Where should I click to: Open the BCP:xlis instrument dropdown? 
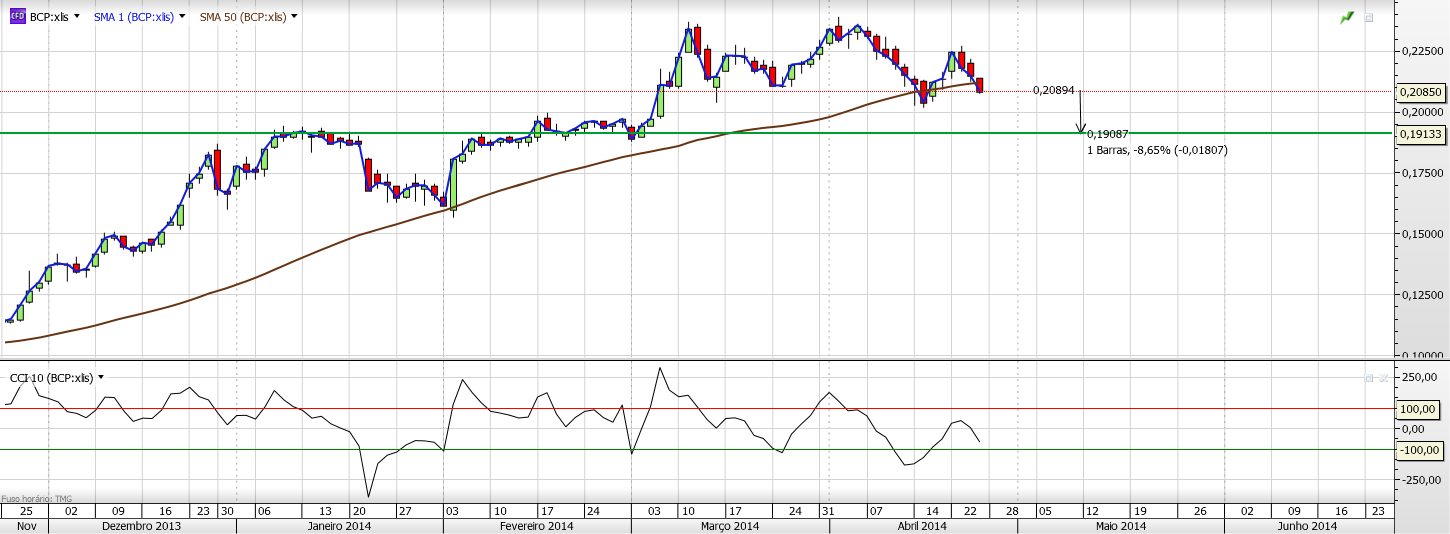point(76,17)
